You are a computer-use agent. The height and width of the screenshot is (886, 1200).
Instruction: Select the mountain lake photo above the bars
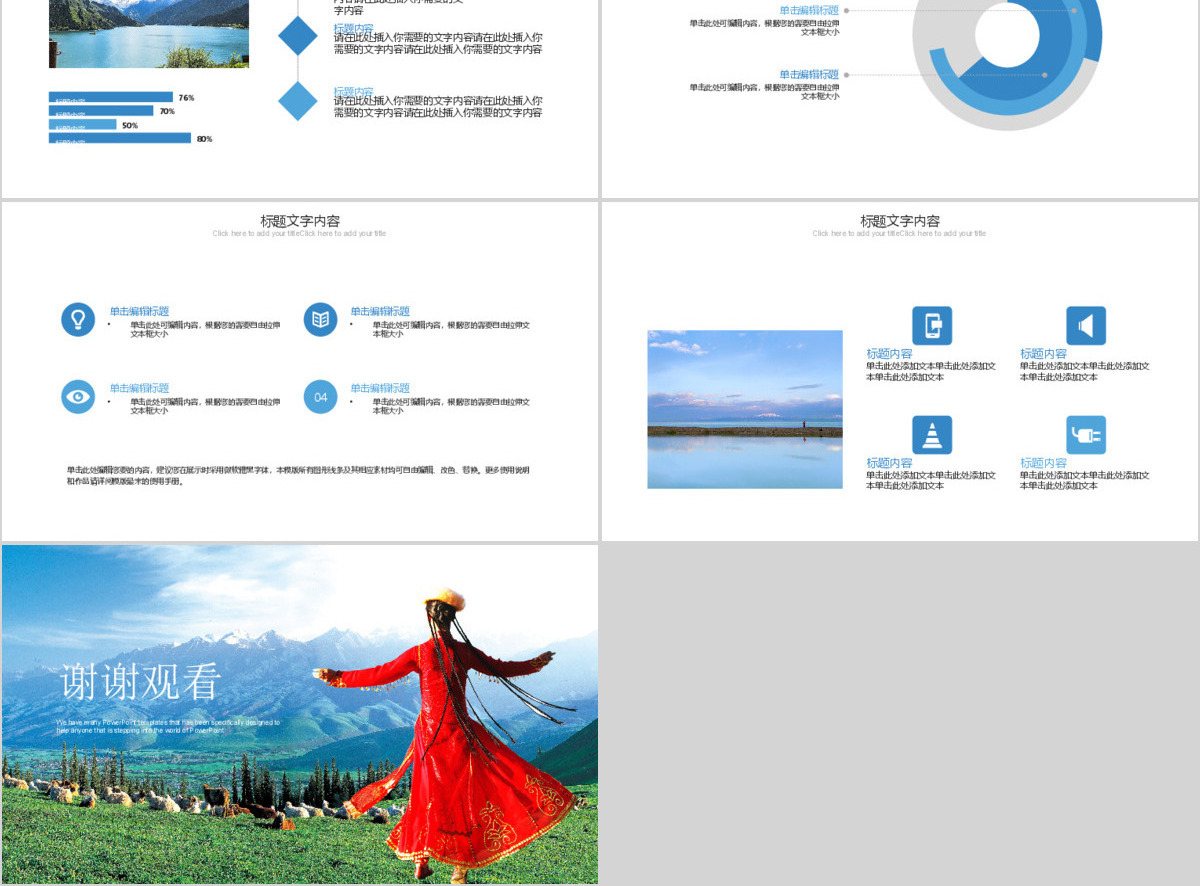149,34
